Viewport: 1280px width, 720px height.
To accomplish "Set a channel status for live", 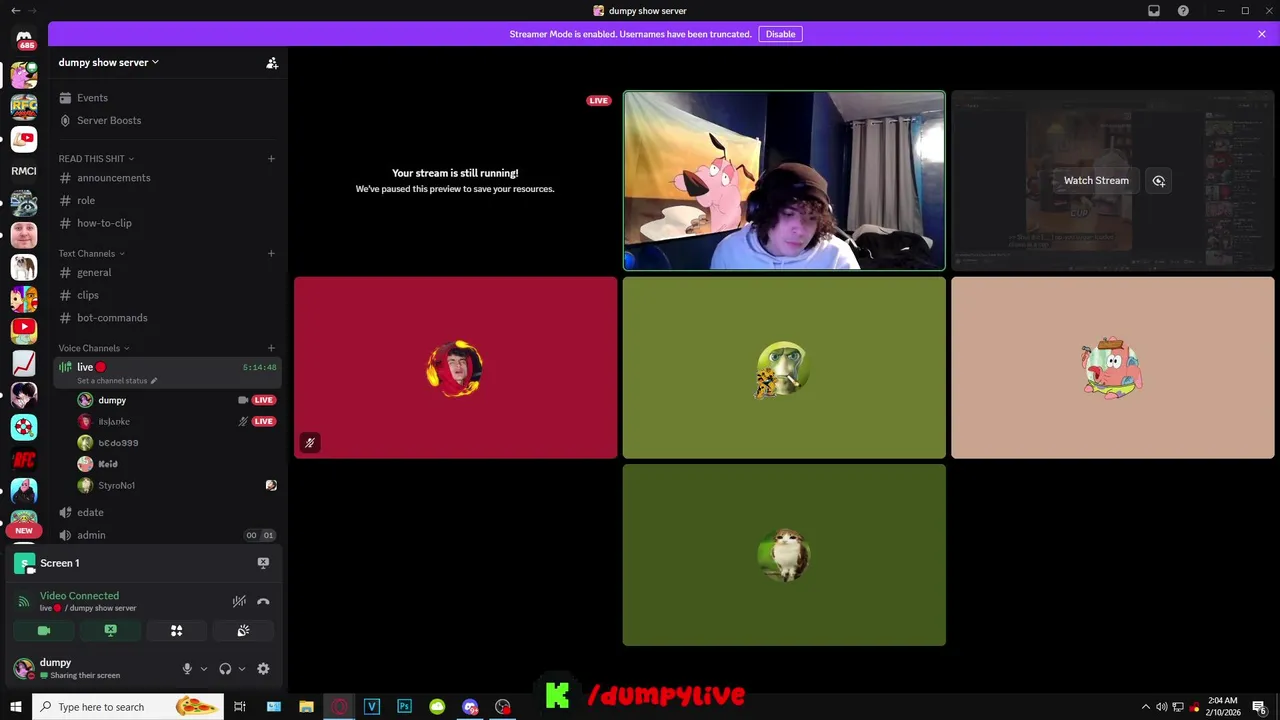I will 117,381.
